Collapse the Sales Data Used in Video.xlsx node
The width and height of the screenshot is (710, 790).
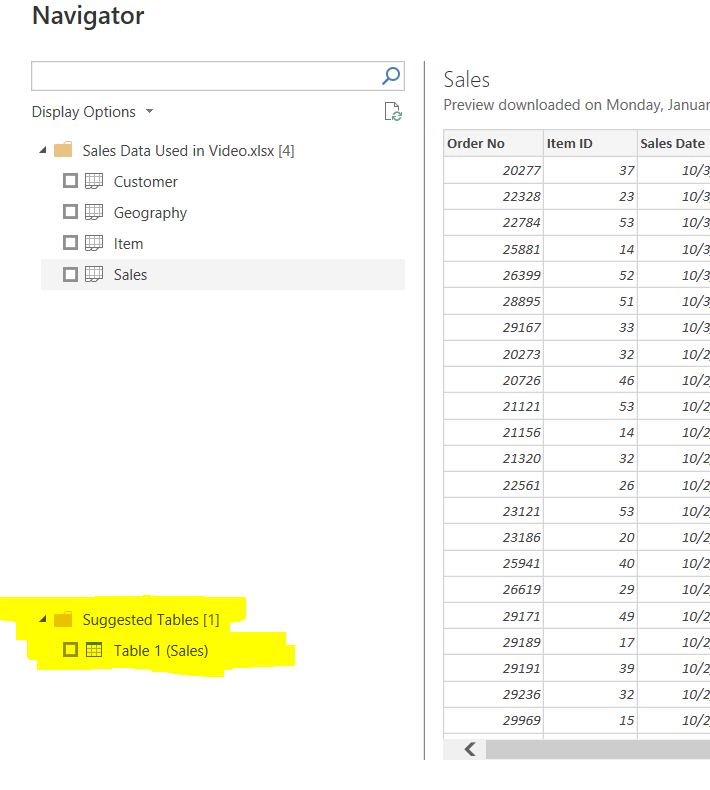pos(43,150)
